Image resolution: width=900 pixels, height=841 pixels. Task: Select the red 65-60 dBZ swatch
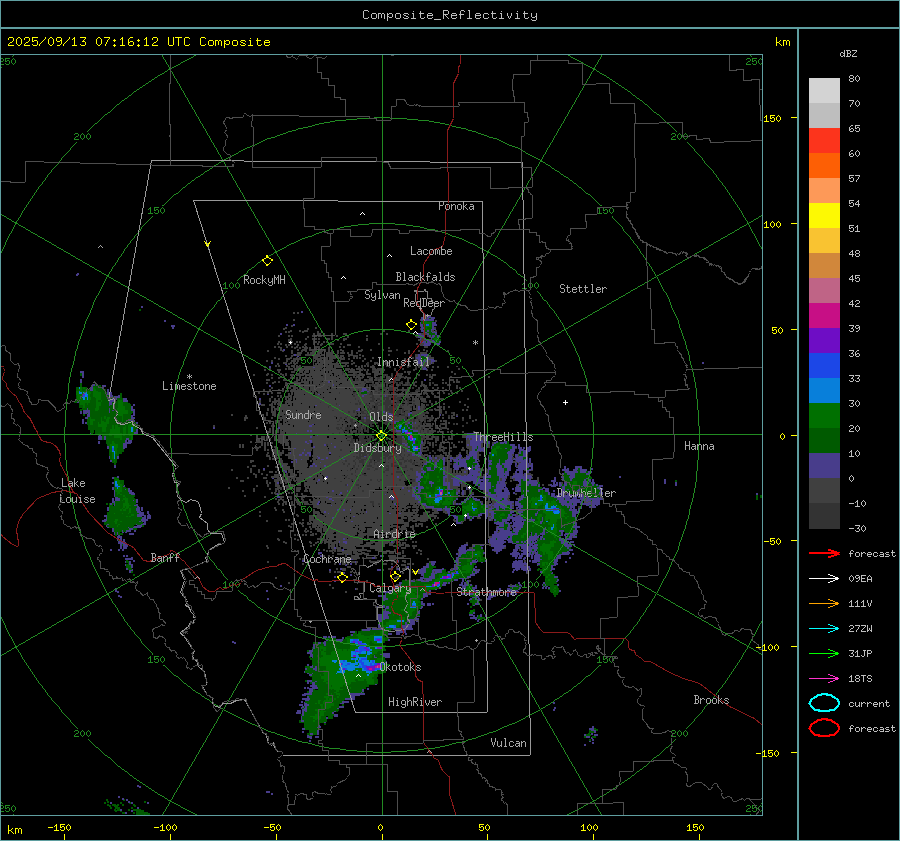tap(824, 141)
